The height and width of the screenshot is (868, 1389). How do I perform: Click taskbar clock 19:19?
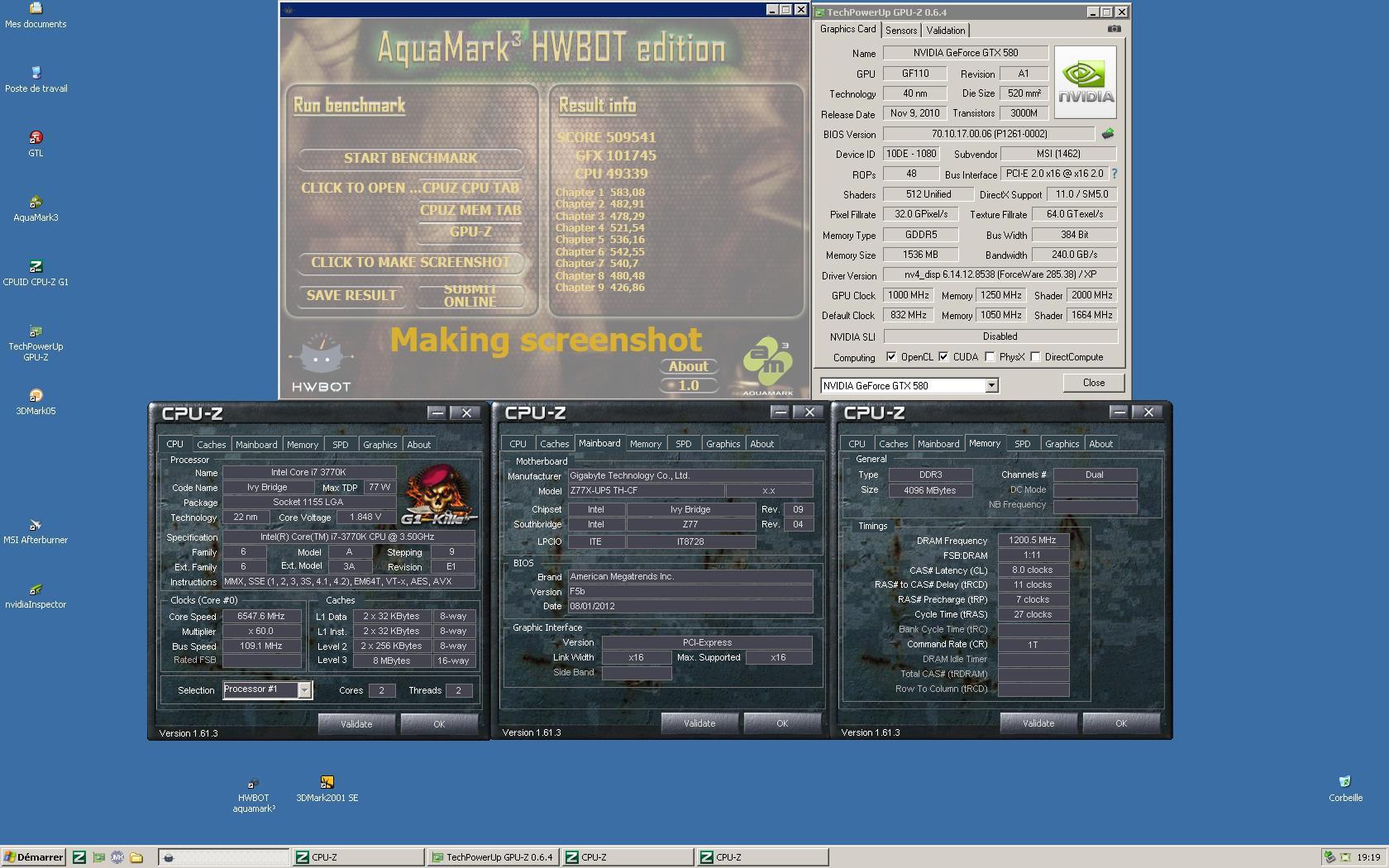tap(1368, 857)
